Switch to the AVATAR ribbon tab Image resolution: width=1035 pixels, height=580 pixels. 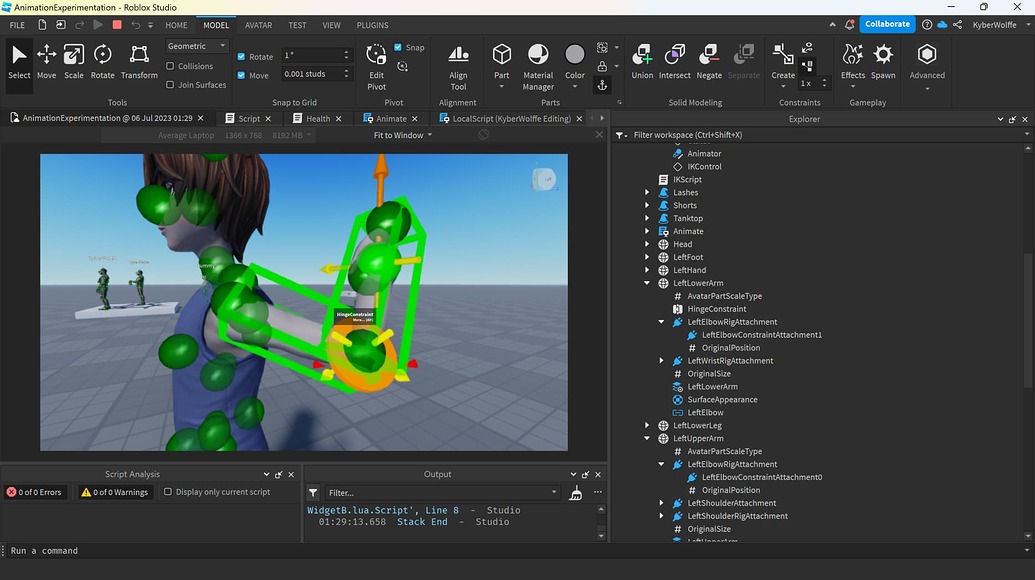pos(258,25)
